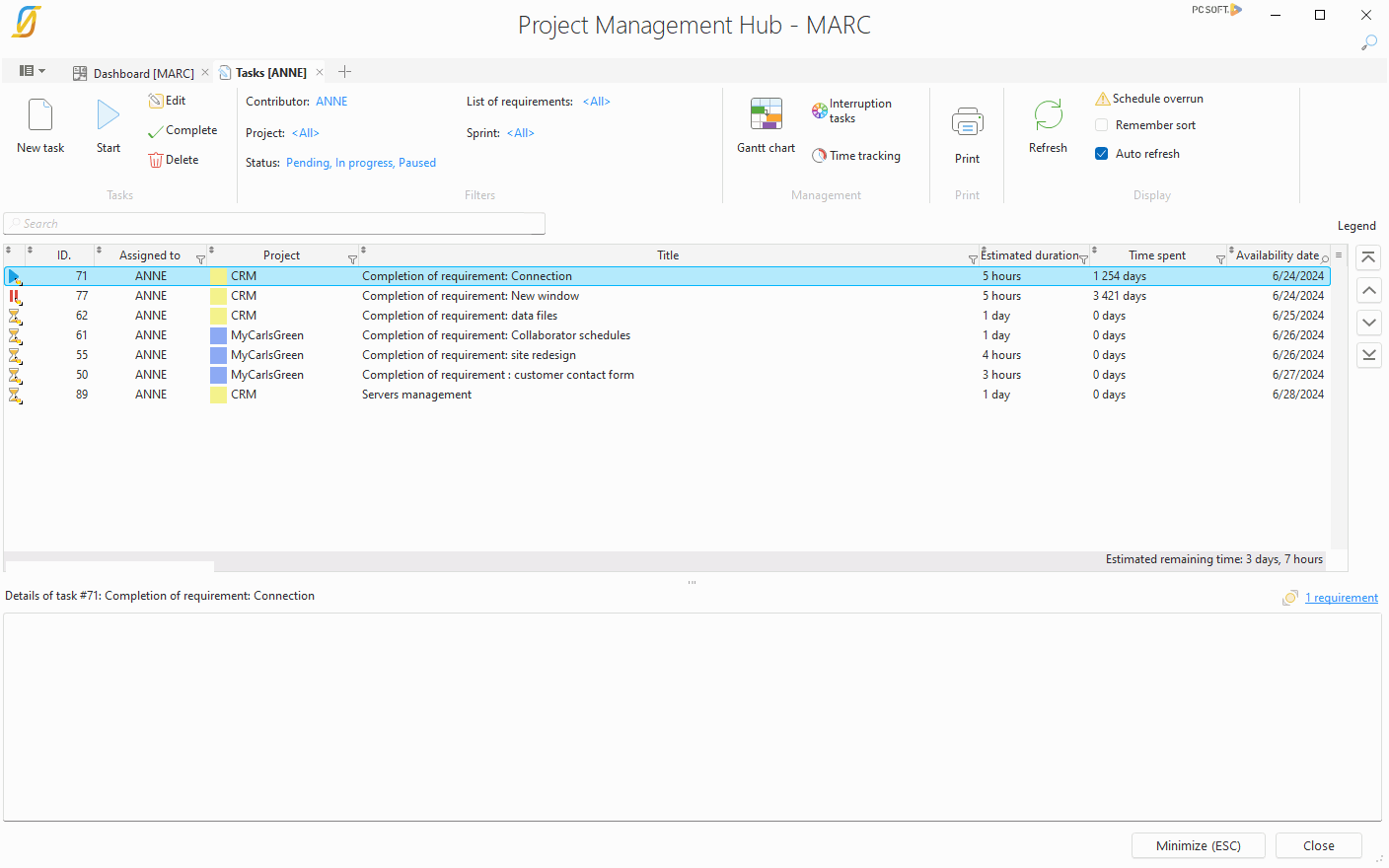Image resolution: width=1389 pixels, height=868 pixels.
Task: Click the requirement icon next to 1 requirement
Action: click(x=1290, y=598)
